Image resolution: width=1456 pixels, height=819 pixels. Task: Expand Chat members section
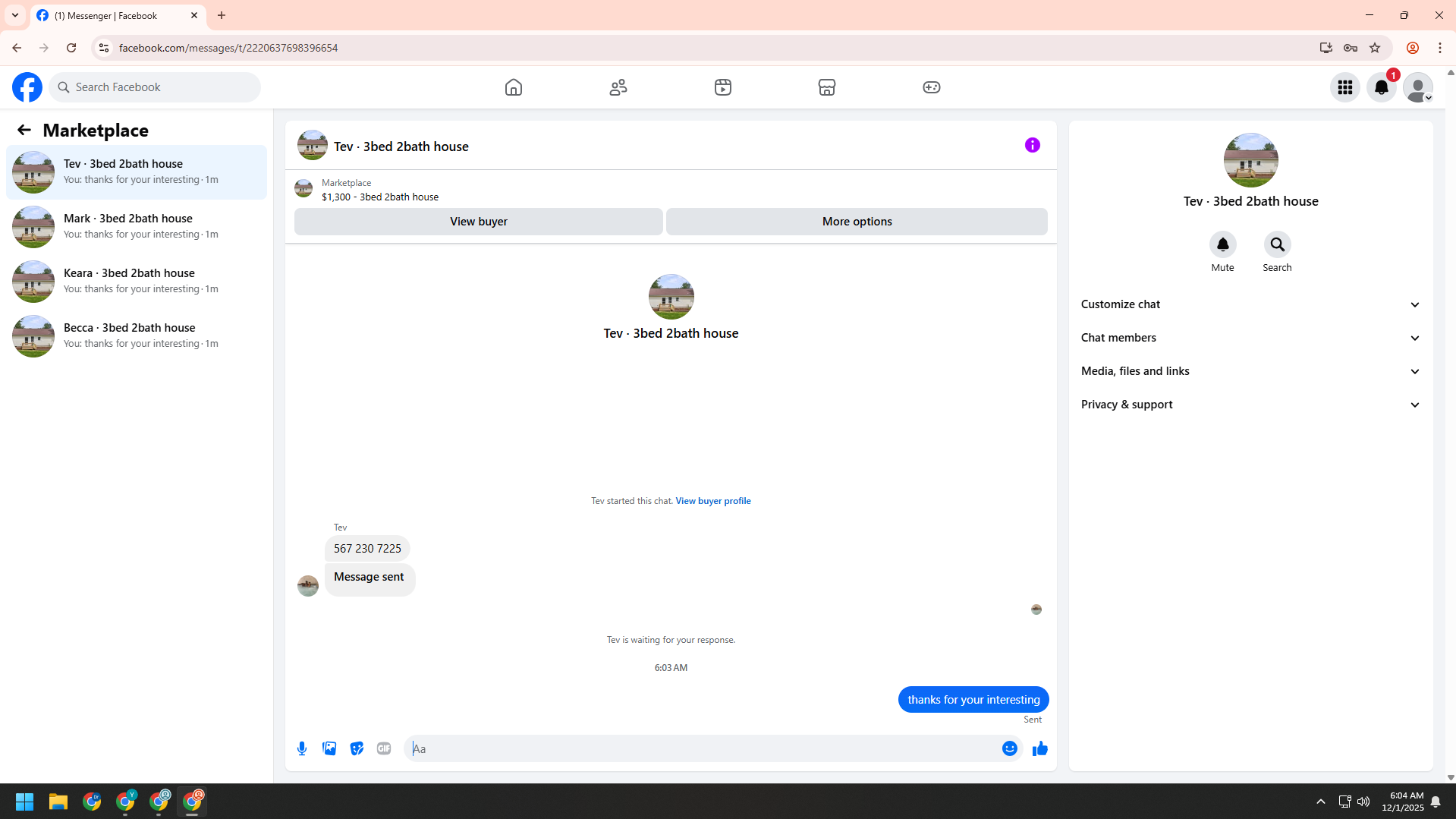pos(1250,338)
